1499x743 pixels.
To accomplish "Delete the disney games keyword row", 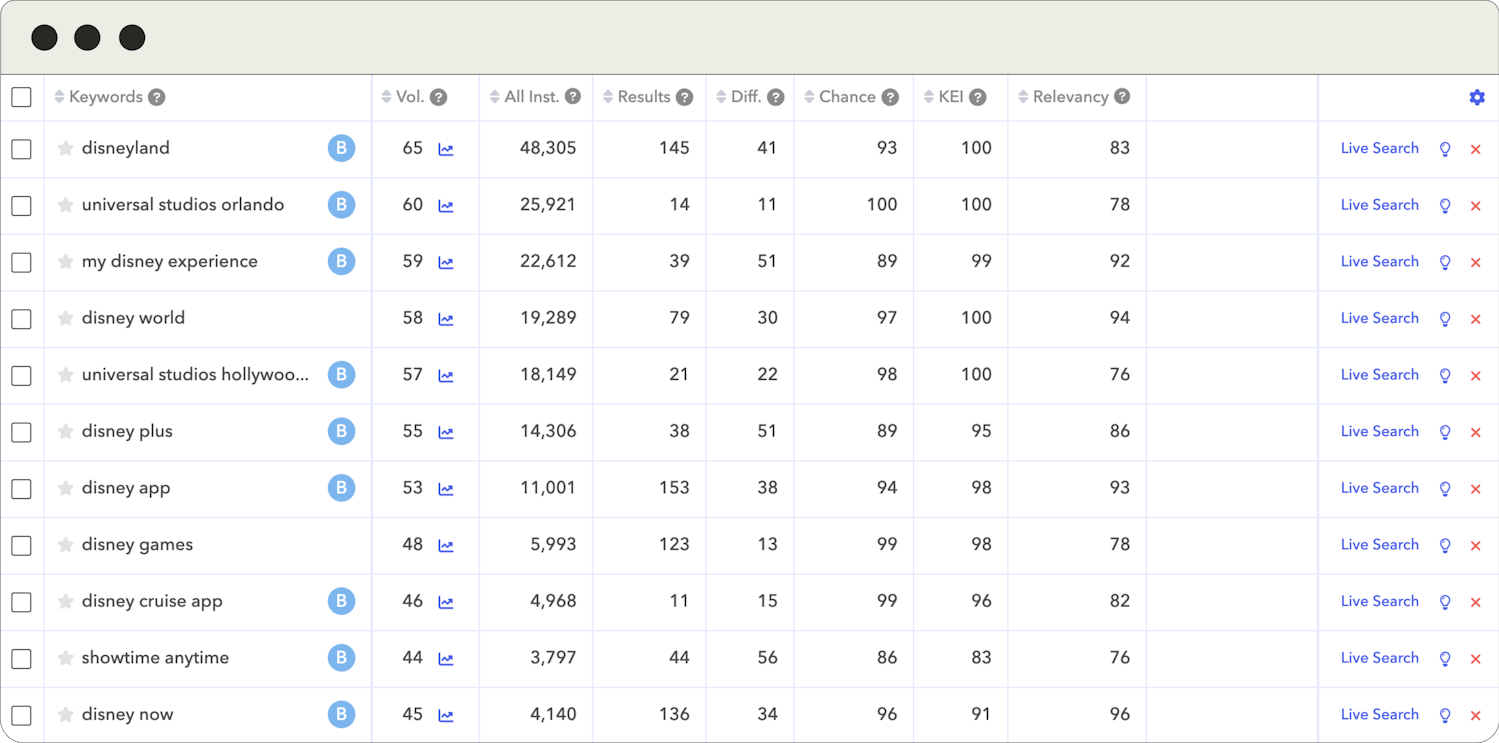I will click(1475, 546).
